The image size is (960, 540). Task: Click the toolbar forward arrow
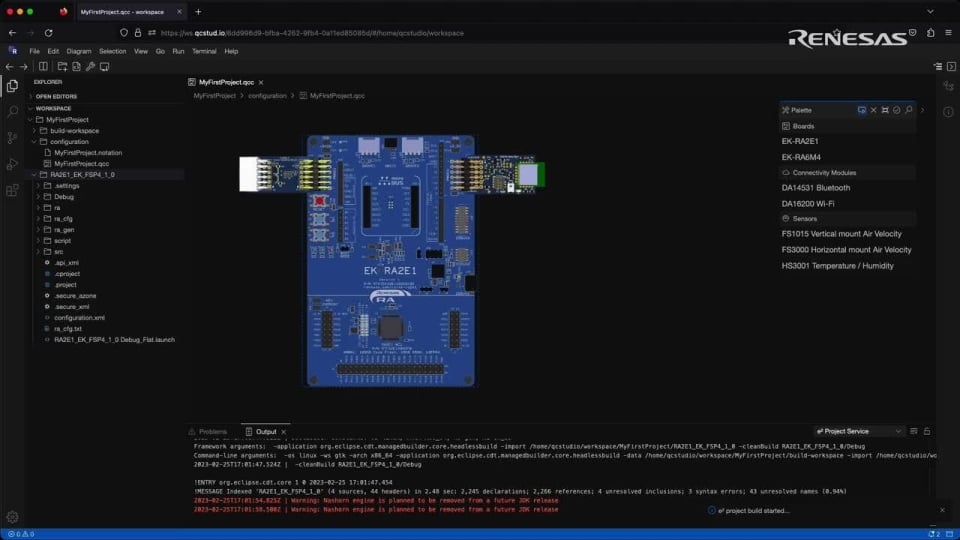[x=23, y=67]
